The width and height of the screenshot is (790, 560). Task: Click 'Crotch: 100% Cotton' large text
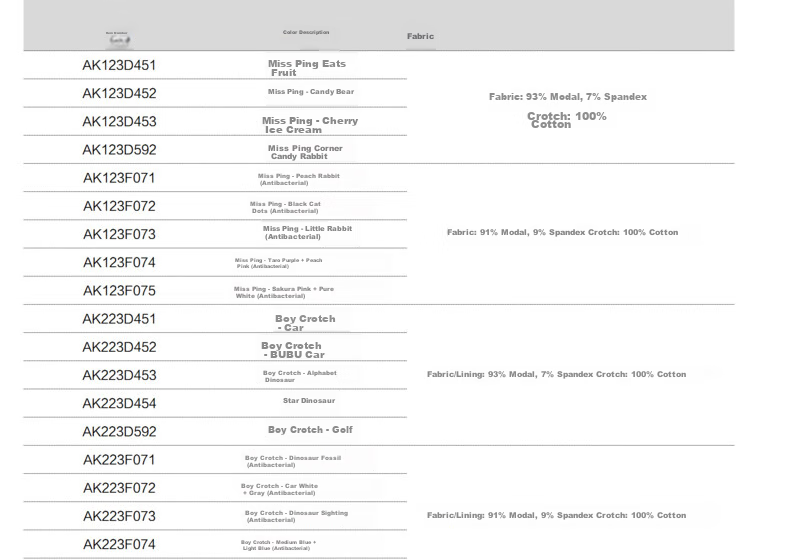click(567, 120)
